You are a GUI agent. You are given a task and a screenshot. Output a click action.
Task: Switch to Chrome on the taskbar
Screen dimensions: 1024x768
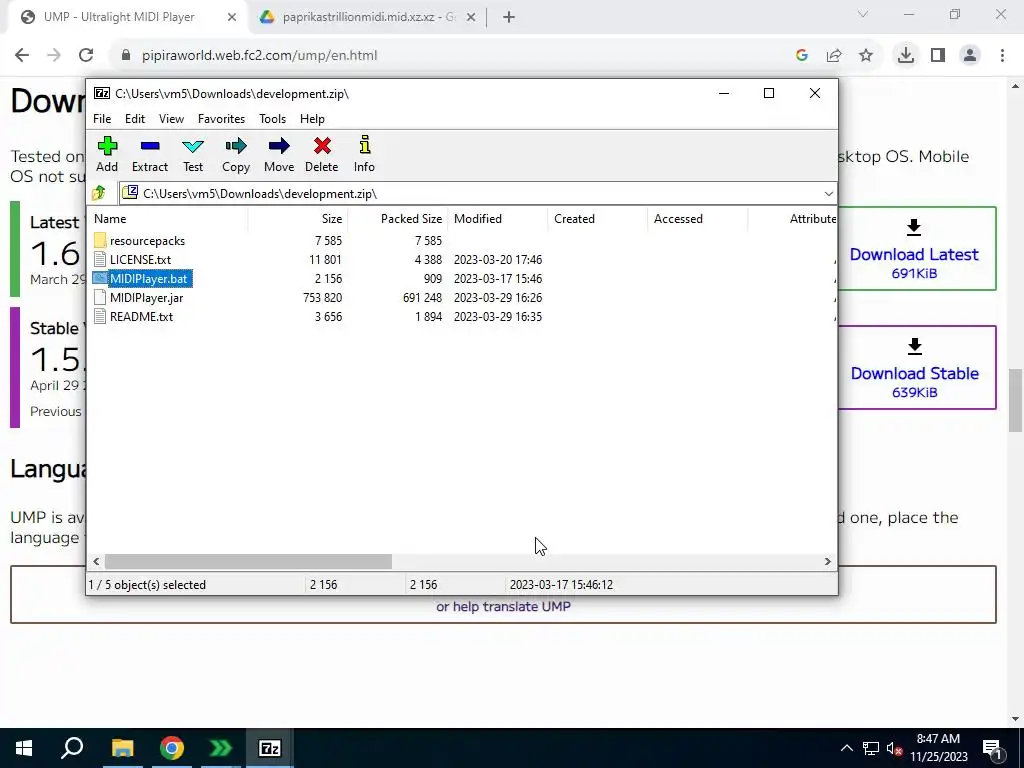(172, 748)
